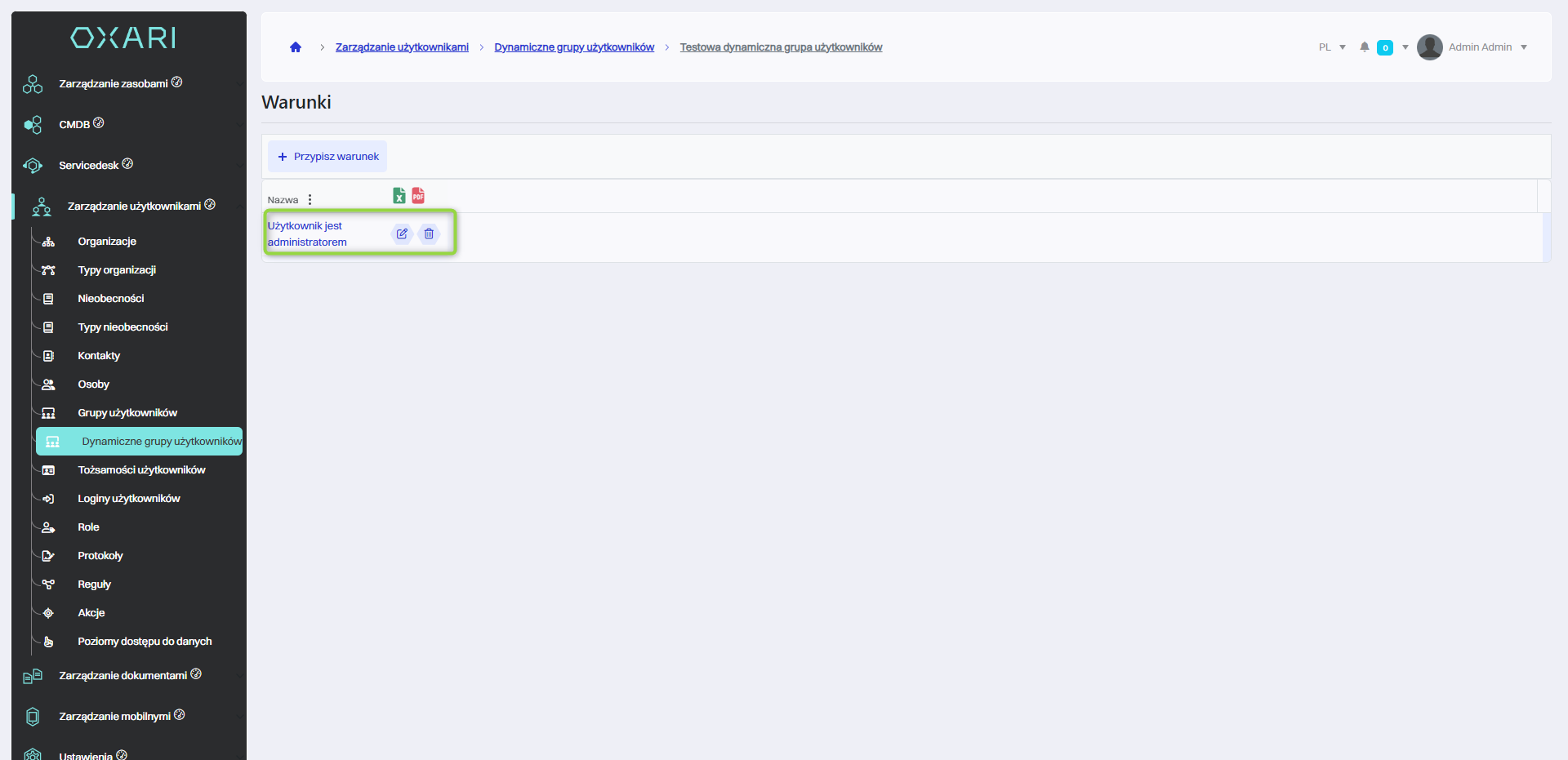Edit the 'Użytkownik jest administratorem' condition
The image size is (1568, 760).
(402, 234)
